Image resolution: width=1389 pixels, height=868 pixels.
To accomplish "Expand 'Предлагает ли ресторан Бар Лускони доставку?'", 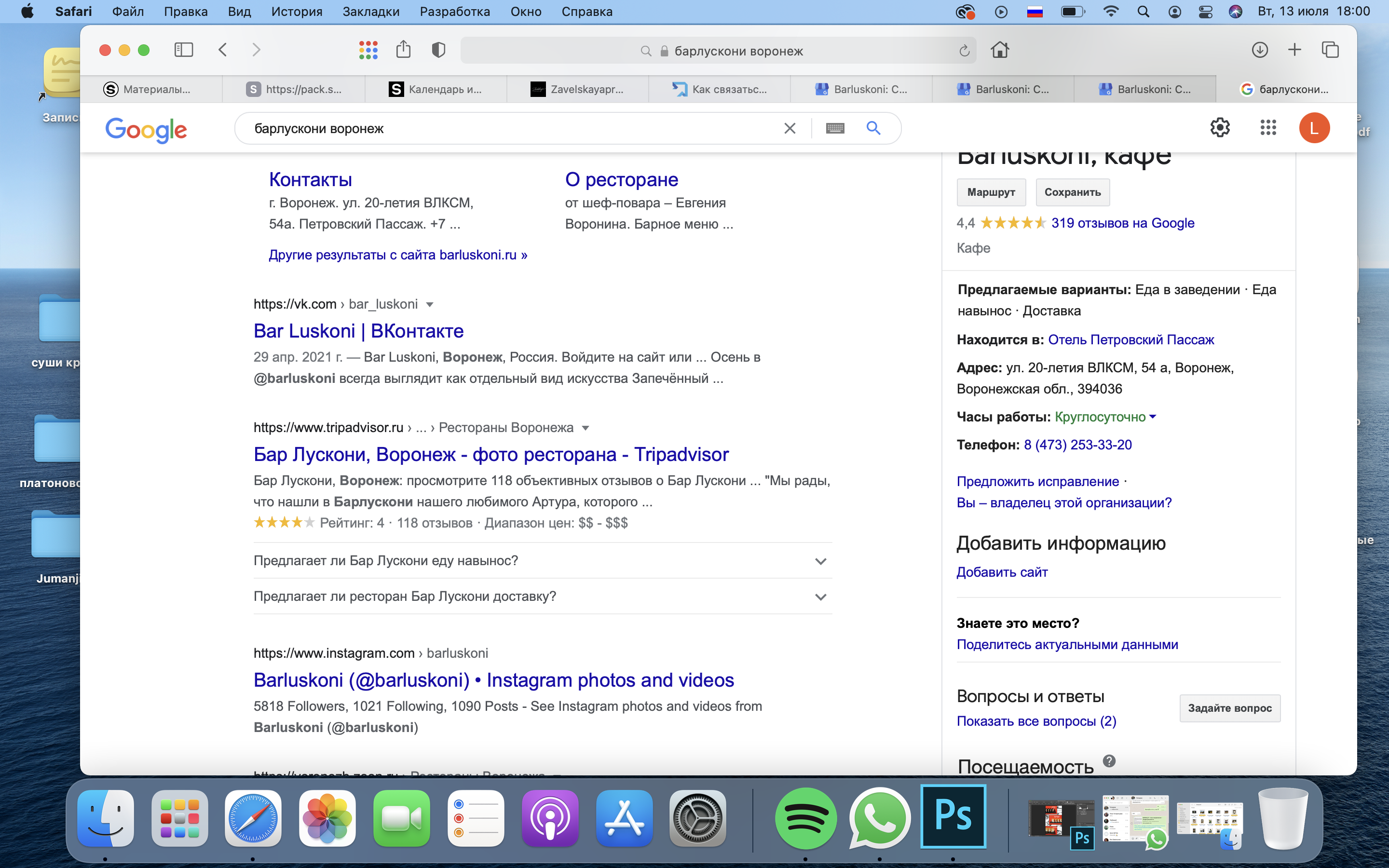I will point(543,597).
